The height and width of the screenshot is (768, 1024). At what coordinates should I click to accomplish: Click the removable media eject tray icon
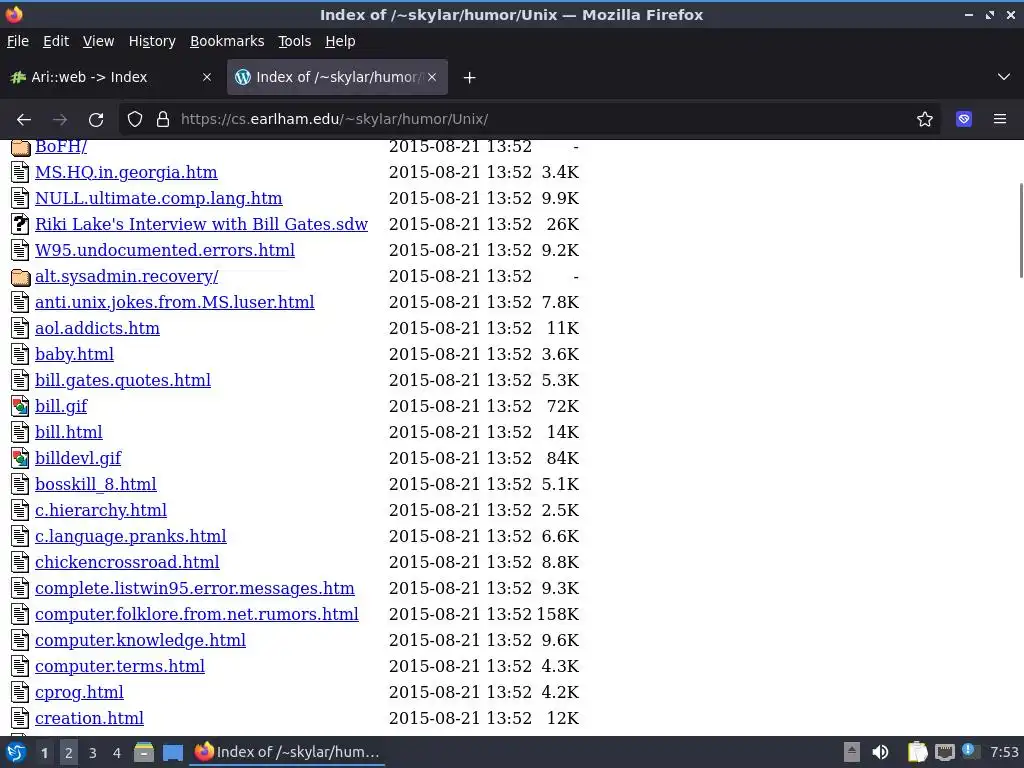(x=852, y=752)
